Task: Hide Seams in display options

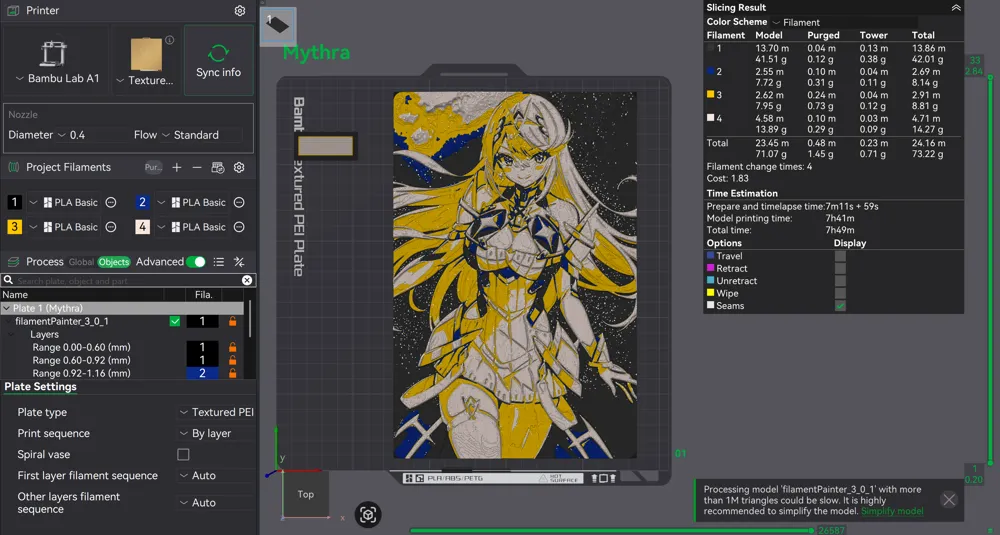Action: point(840,306)
